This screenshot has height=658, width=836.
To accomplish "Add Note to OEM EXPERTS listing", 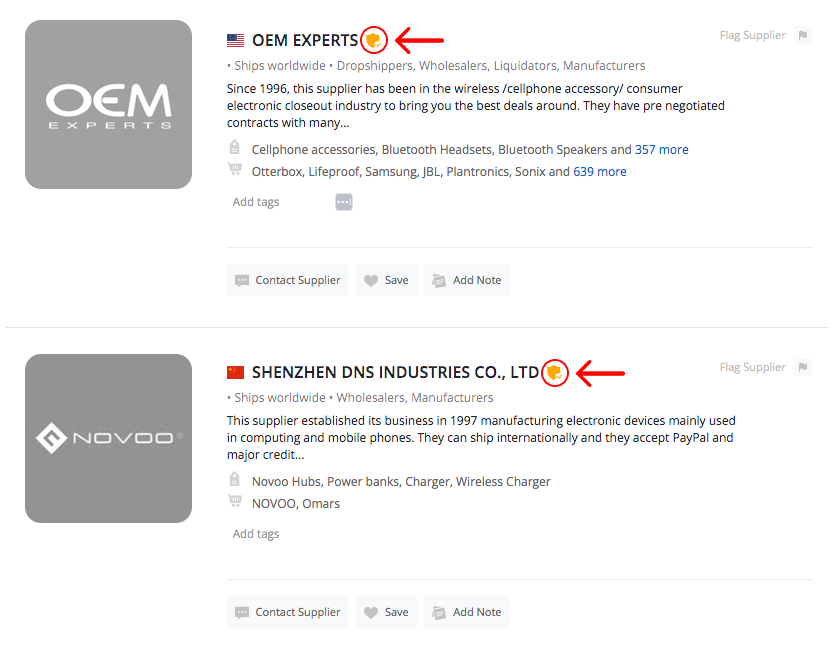I will pos(467,280).
